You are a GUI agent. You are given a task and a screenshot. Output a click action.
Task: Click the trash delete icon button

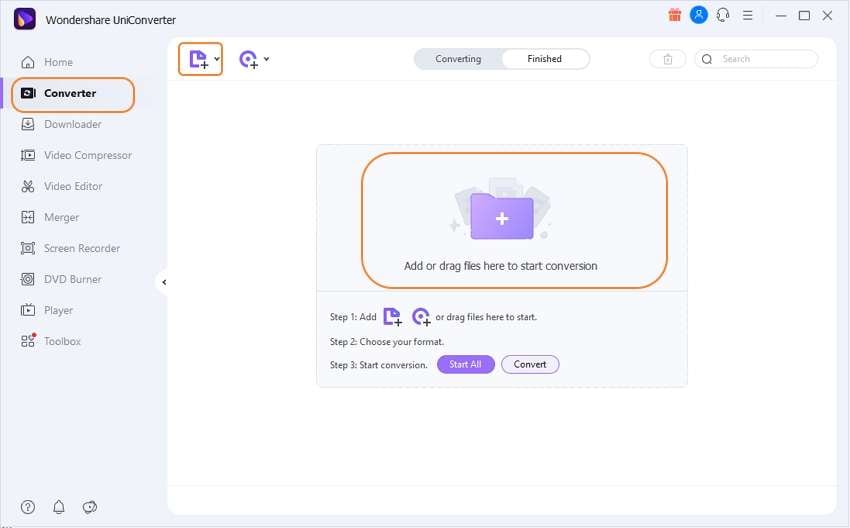pos(668,59)
